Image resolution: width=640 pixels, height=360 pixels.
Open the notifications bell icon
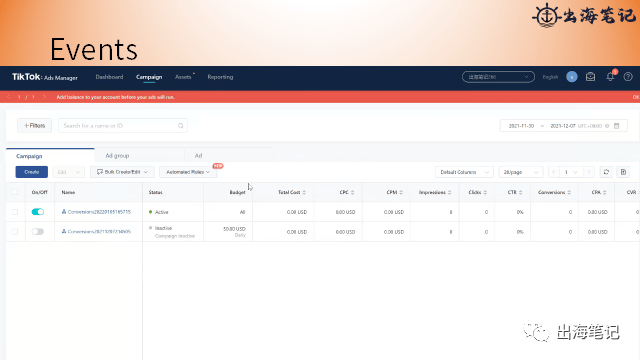click(610, 77)
